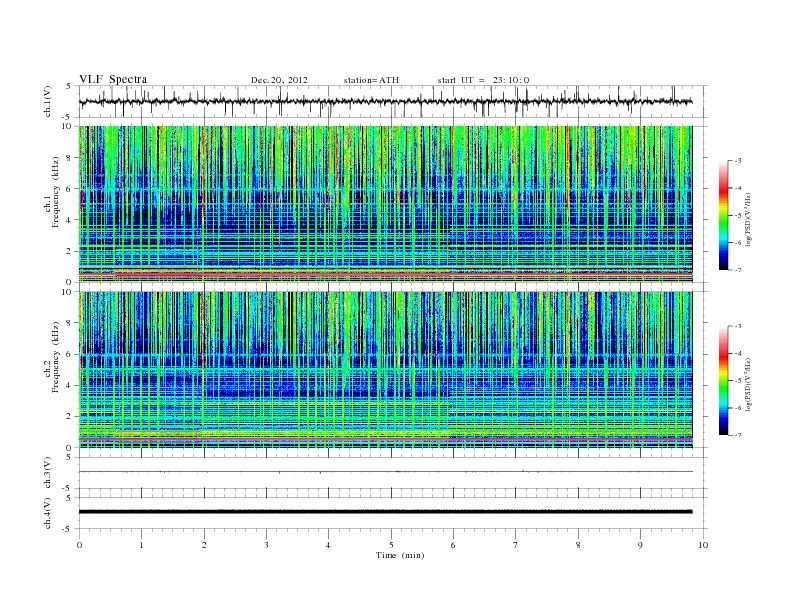
Task: Click the "ch.3(V)" axis label
Action: coord(48,473)
